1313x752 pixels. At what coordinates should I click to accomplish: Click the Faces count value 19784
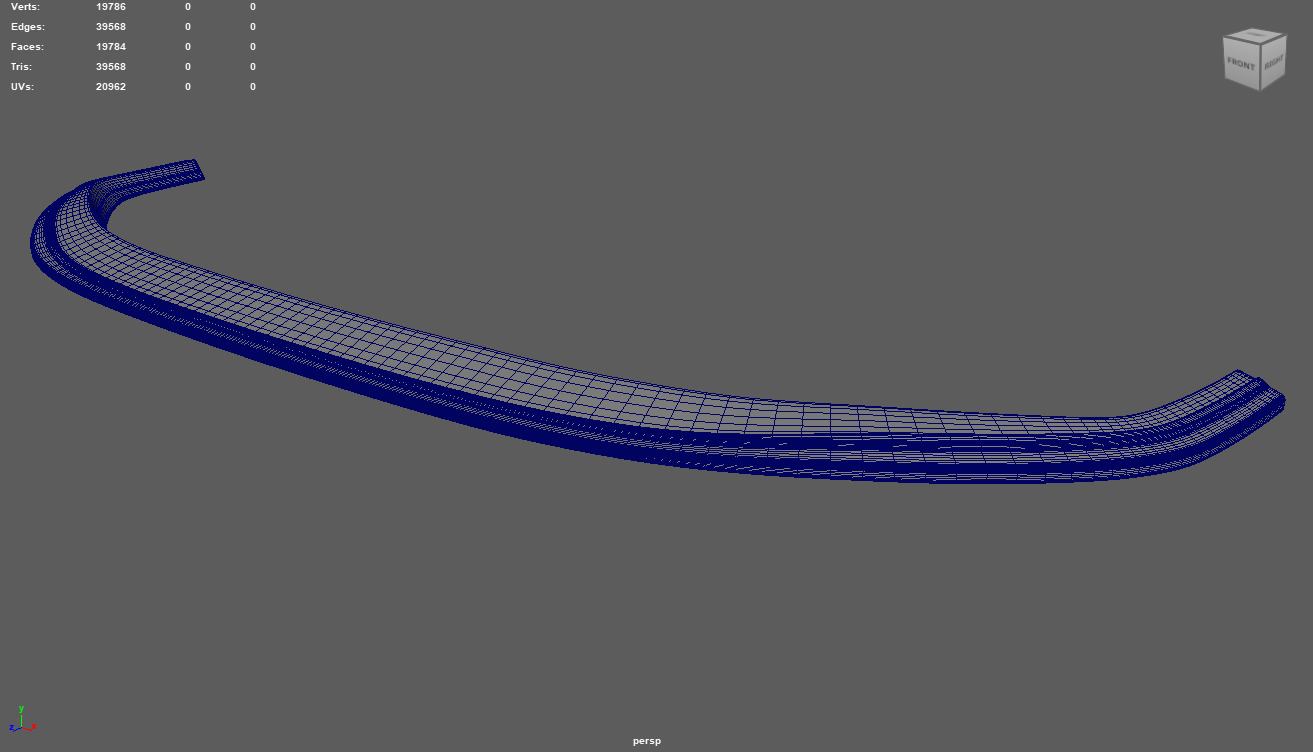click(x=111, y=47)
